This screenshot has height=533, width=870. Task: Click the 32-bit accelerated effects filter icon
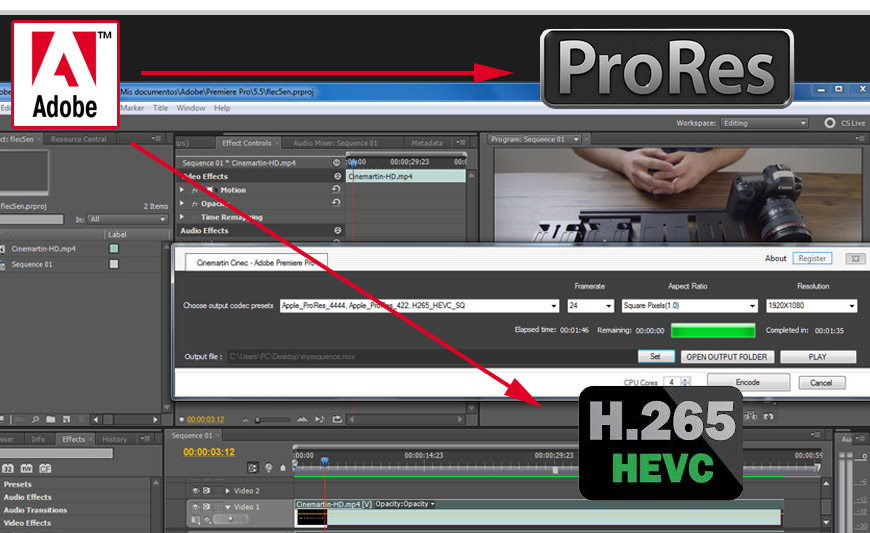(8, 468)
